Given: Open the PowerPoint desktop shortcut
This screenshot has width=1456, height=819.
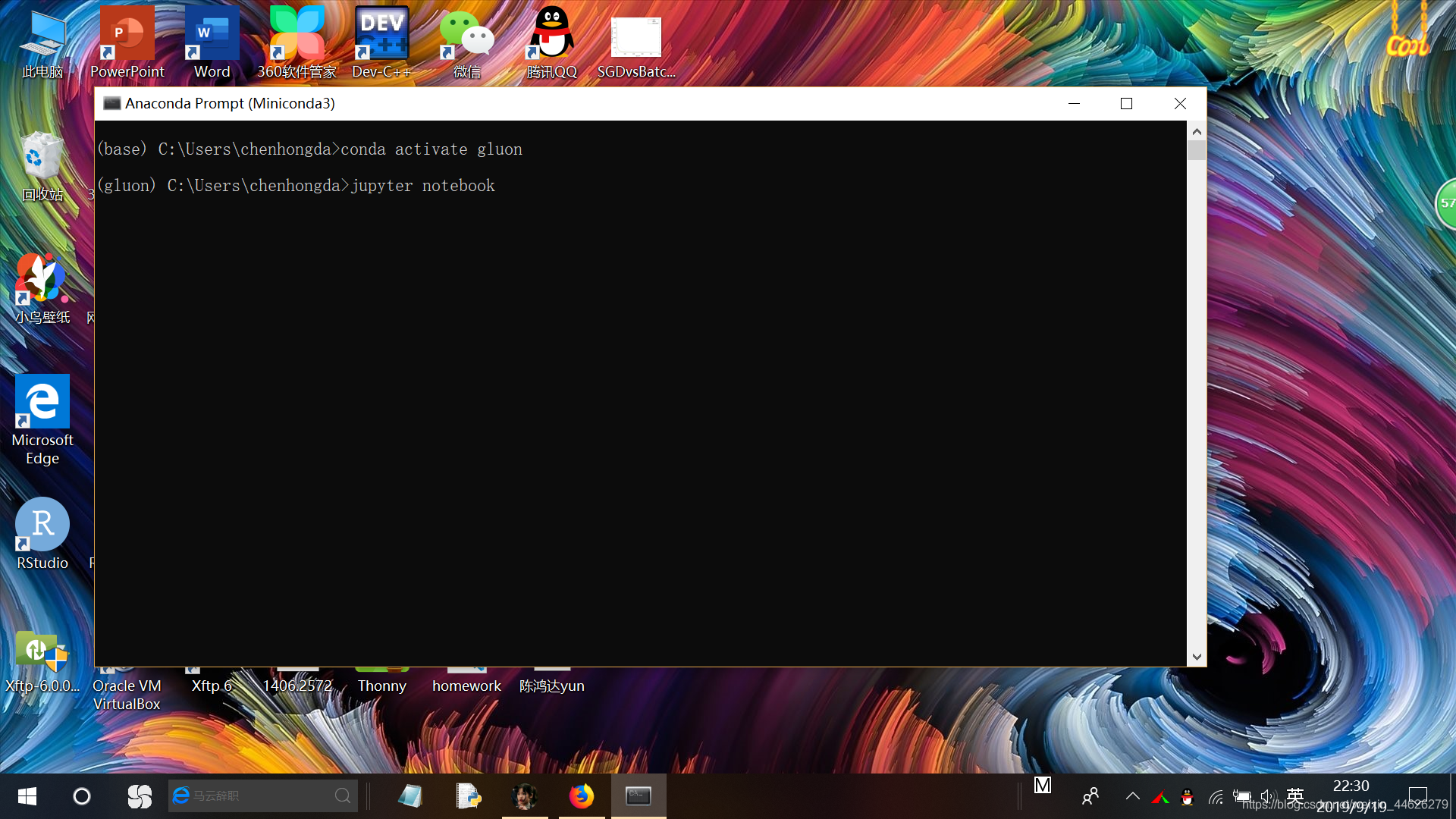Looking at the screenshot, I should coord(127,44).
